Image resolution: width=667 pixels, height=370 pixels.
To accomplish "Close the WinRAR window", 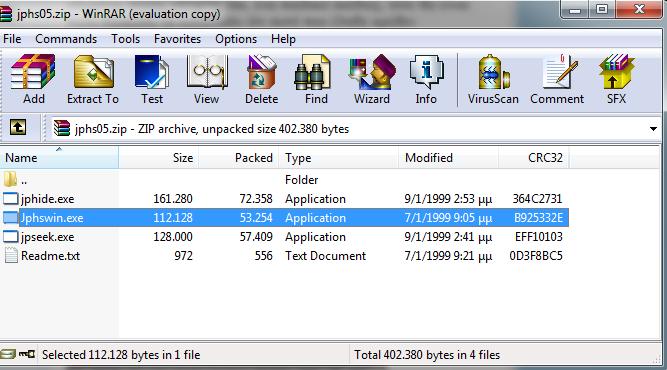I will [639, 9].
